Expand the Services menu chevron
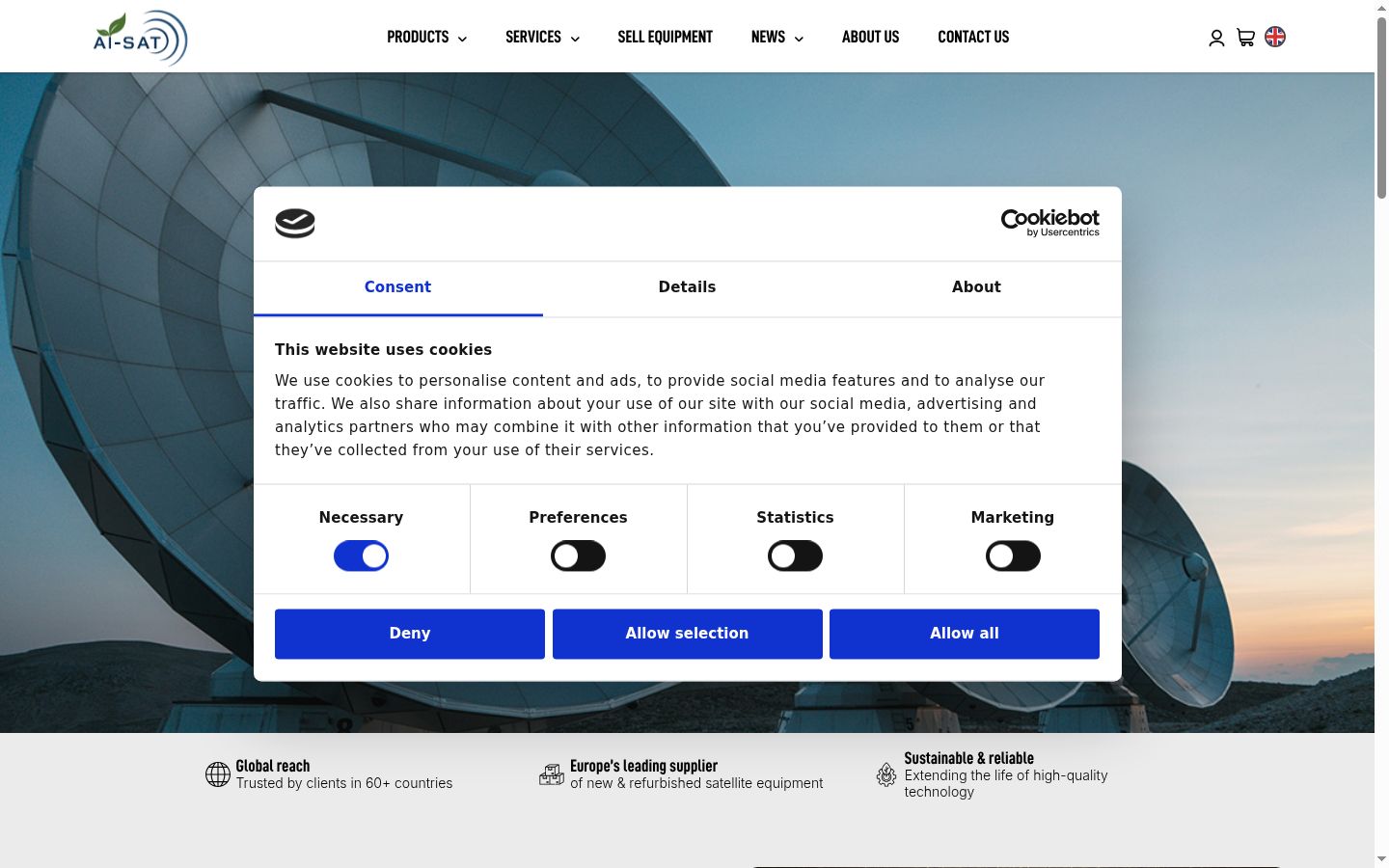This screenshot has height=868, width=1389. [575, 39]
